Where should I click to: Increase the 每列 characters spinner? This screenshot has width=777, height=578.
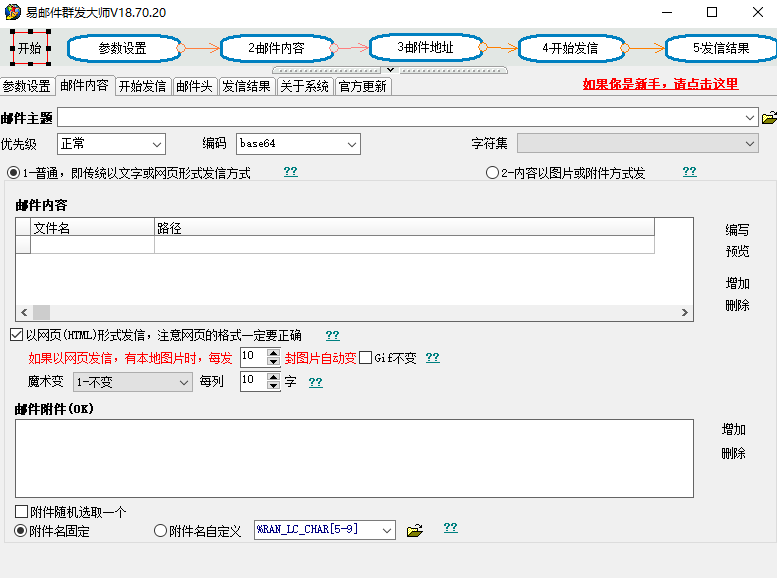pos(273,377)
